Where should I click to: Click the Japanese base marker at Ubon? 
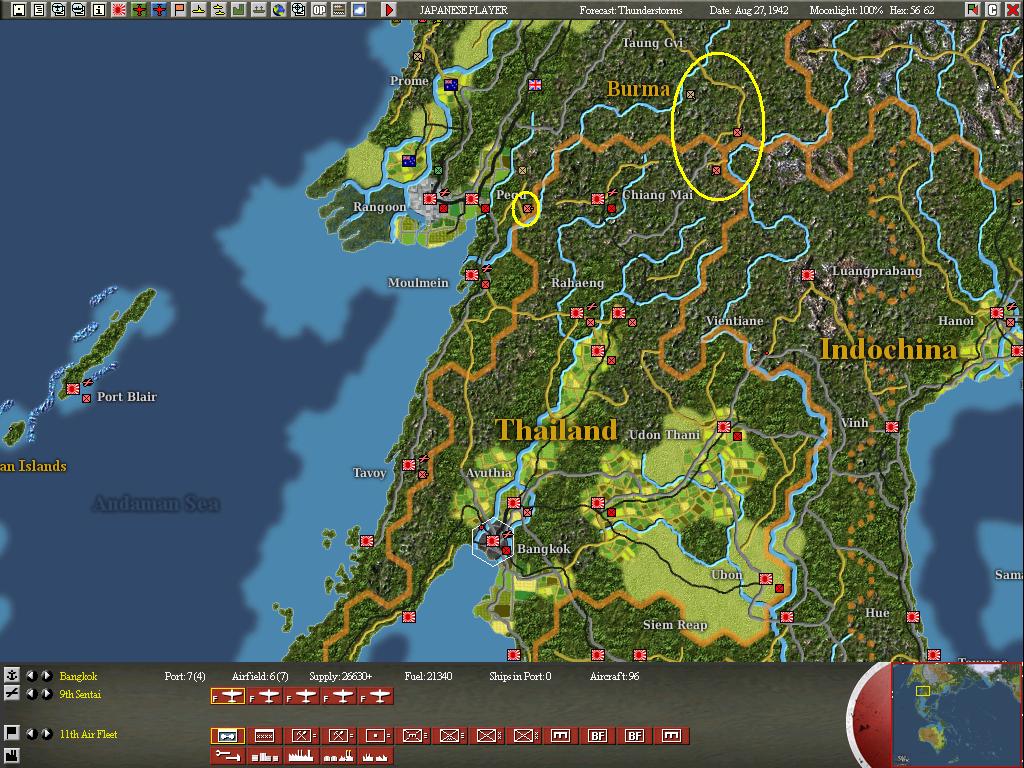click(765, 579)
